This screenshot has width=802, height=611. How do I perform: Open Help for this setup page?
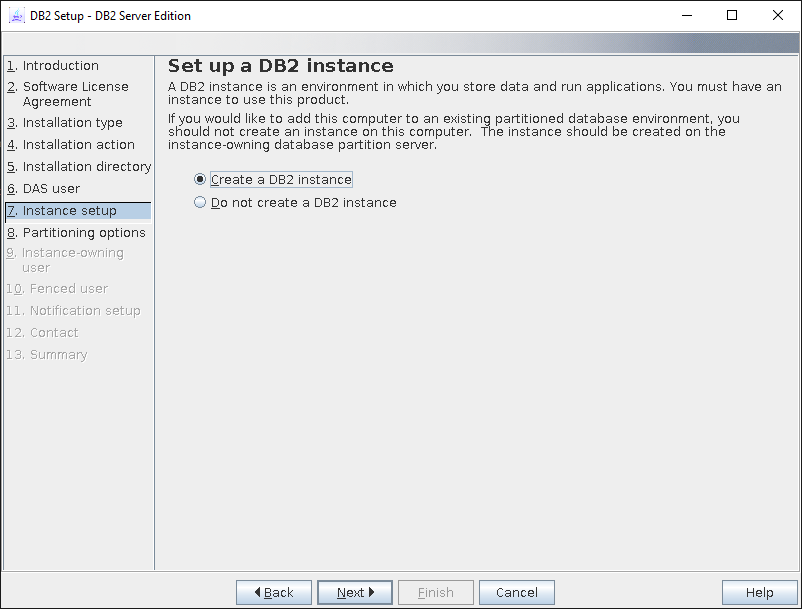click(x=759, y=593)
